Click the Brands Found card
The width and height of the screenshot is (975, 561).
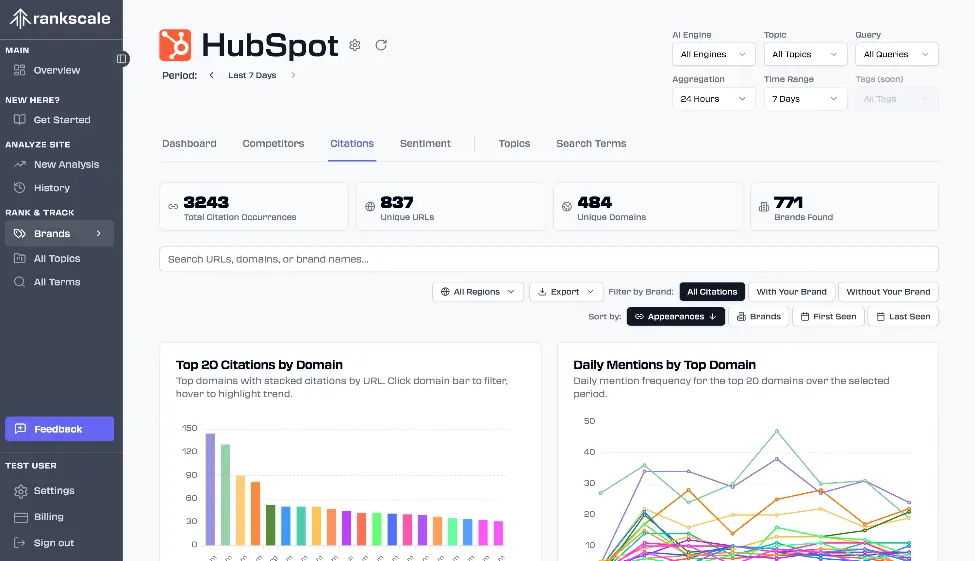tap(844, 206)
